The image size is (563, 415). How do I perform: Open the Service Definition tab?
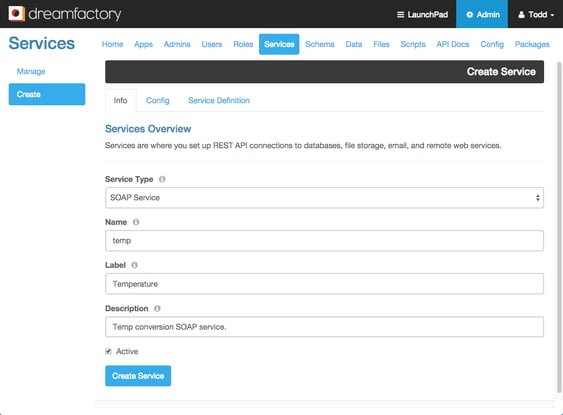[219, 101]
